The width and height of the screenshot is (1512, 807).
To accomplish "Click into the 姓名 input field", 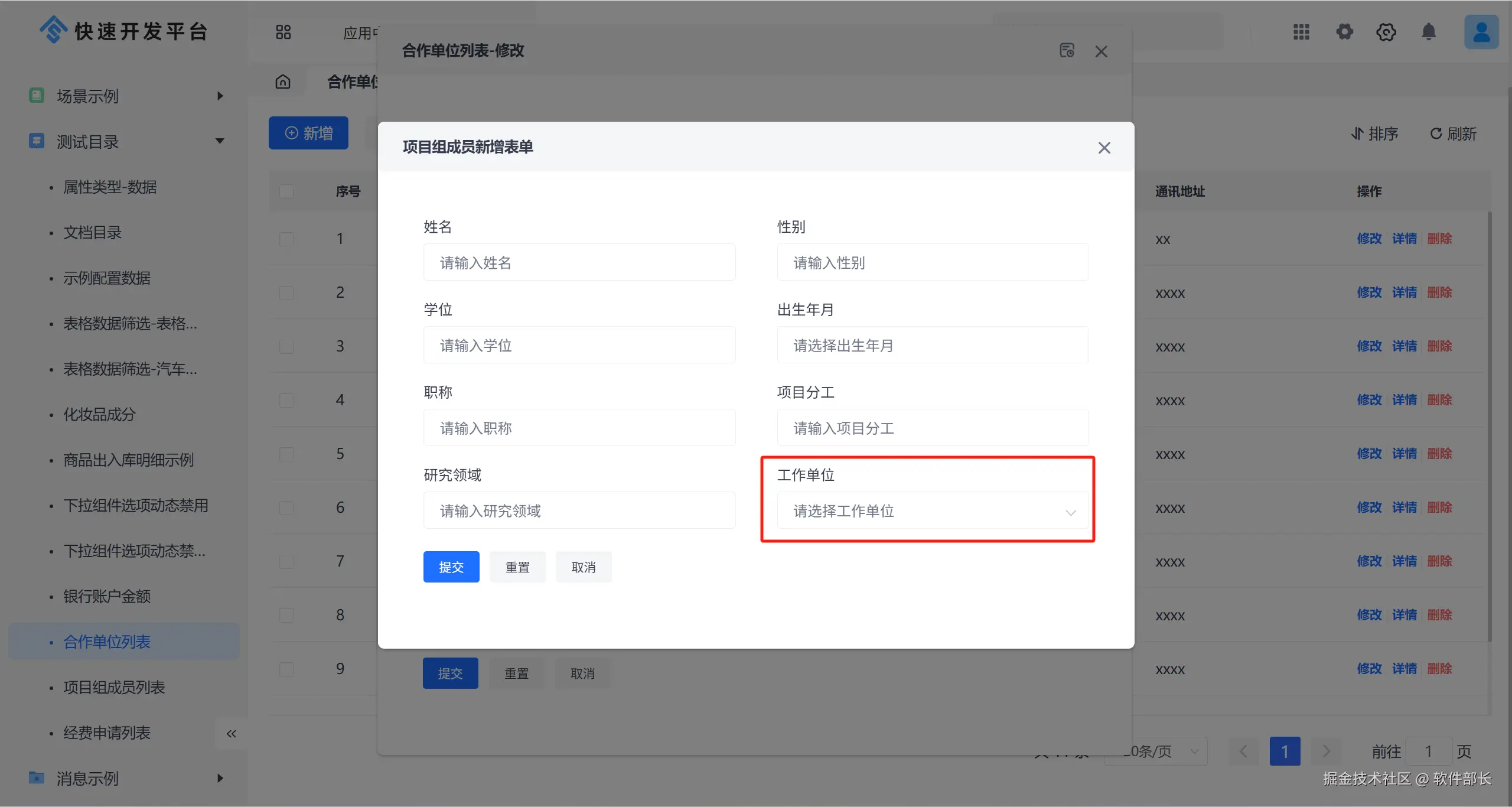I will (x=579, y=263).
